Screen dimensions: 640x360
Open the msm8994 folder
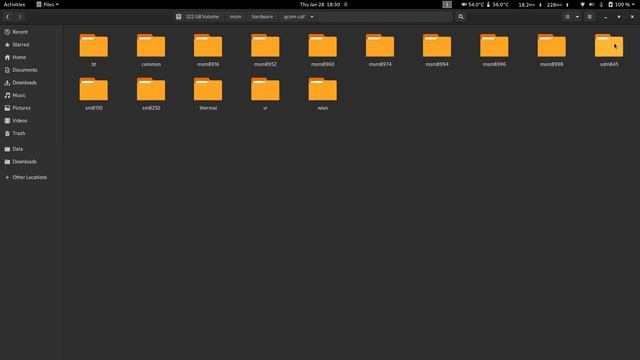click(437, 50)
